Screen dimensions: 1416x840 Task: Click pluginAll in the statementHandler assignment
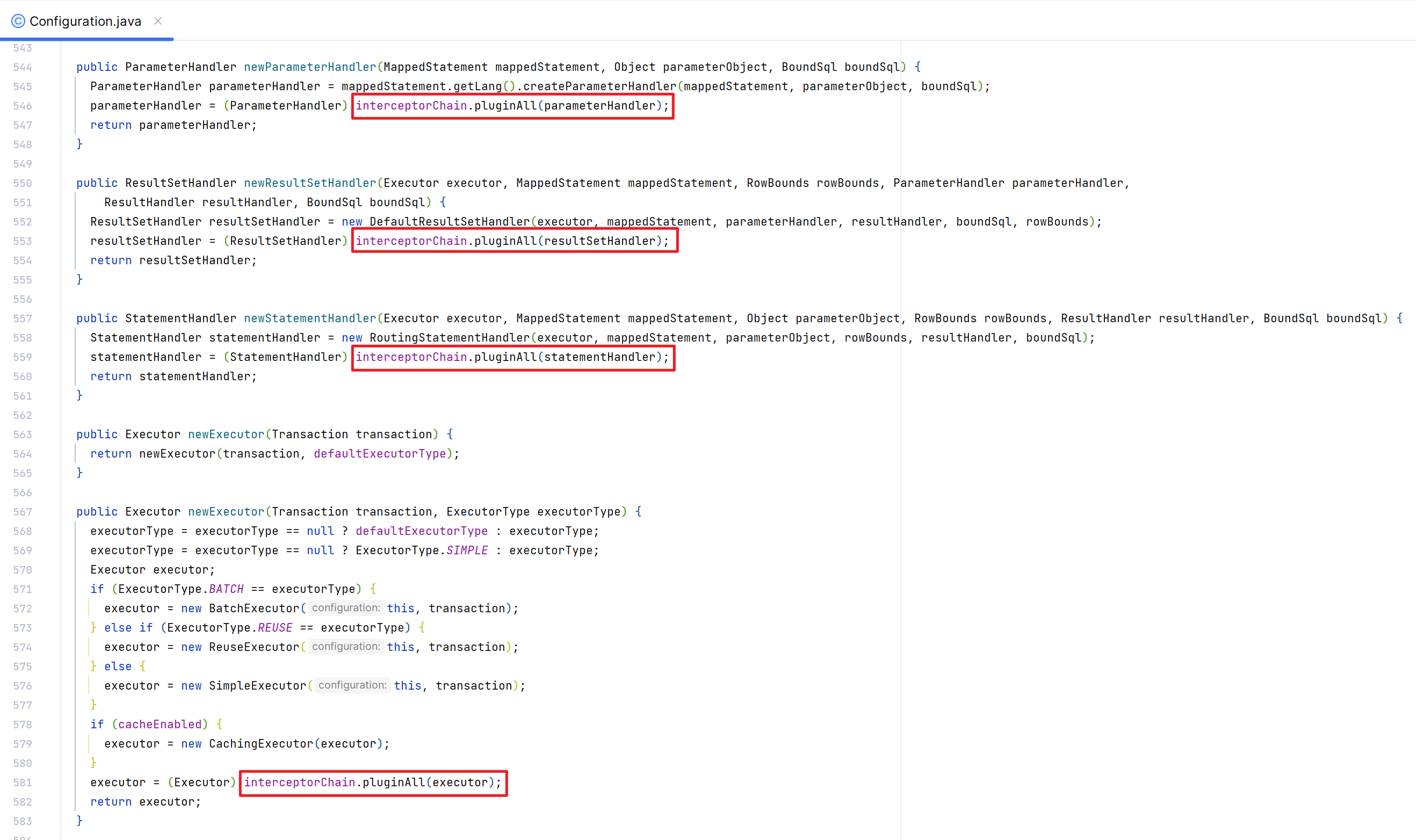(505, 357)
